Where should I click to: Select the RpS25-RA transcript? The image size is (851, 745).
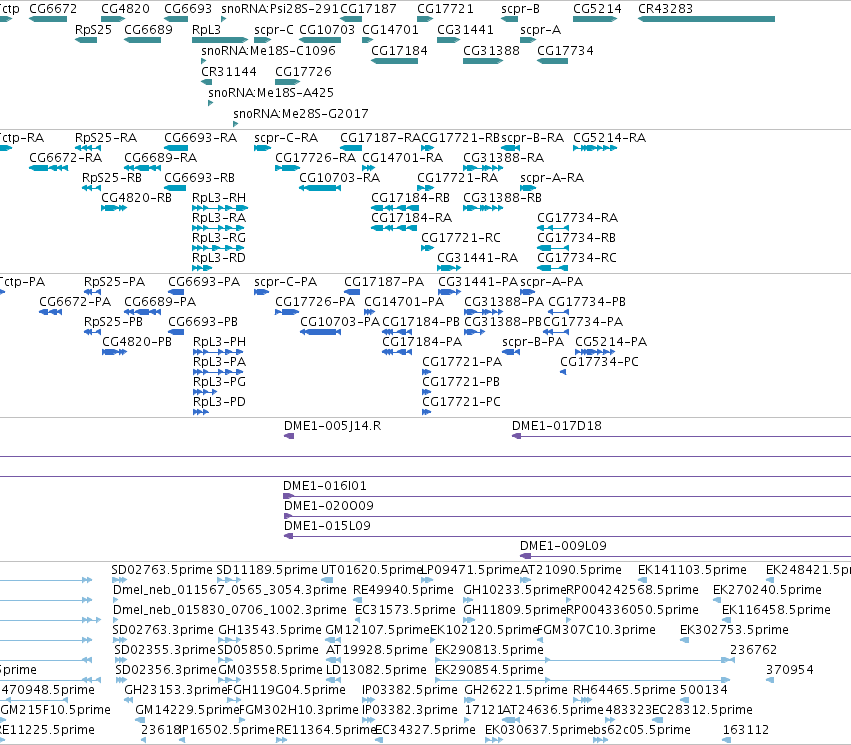(x=88, y=148)
